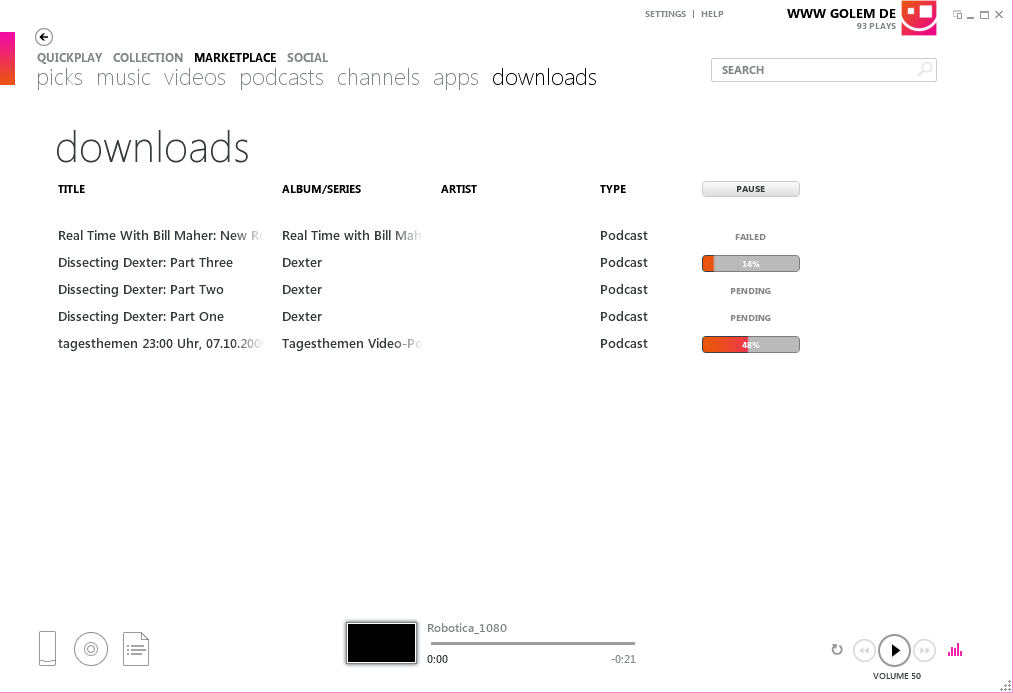Viewport: 1013px width, 693px height.
Task: Click the search input field
Action: point(810,70)
